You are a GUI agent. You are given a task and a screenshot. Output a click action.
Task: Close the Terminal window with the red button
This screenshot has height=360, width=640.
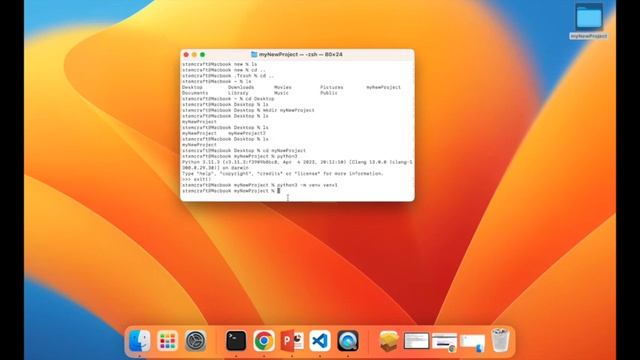click(x=186, y=54)
